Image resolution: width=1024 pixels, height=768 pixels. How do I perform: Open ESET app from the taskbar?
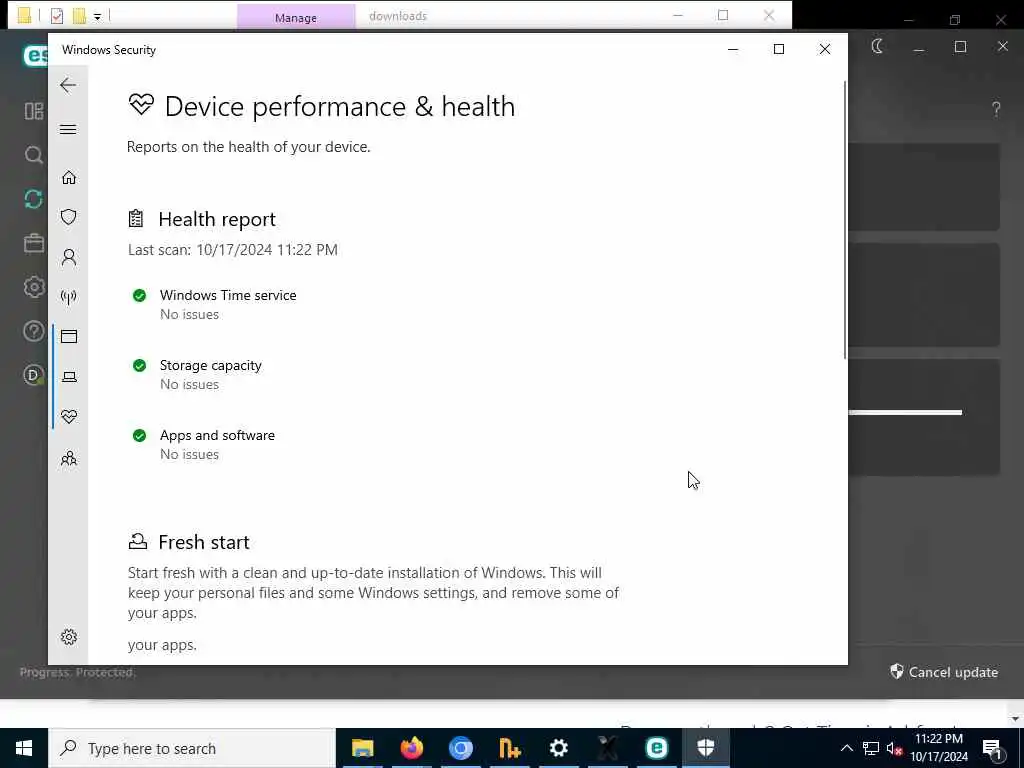(x=656, y=748)
